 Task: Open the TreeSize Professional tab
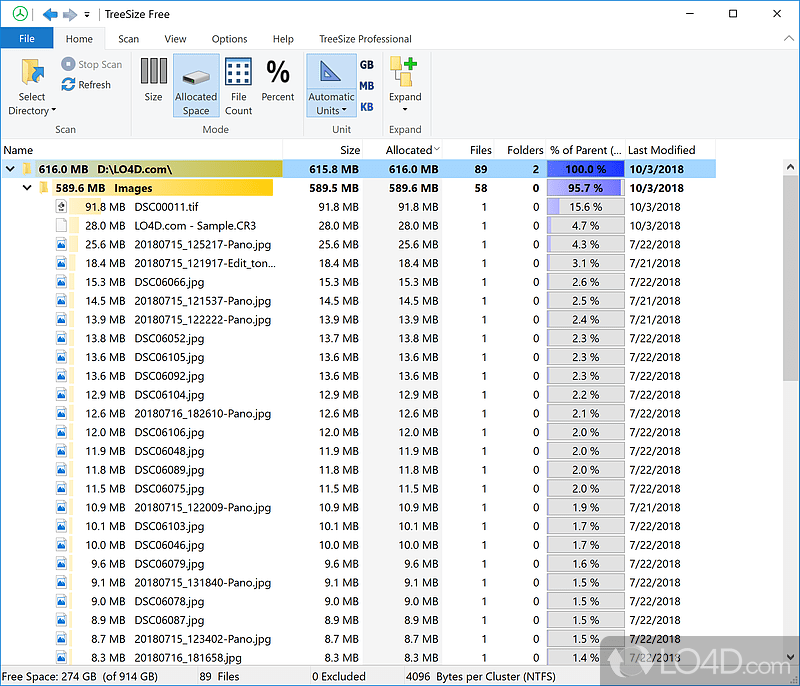(x=365, y=39)
